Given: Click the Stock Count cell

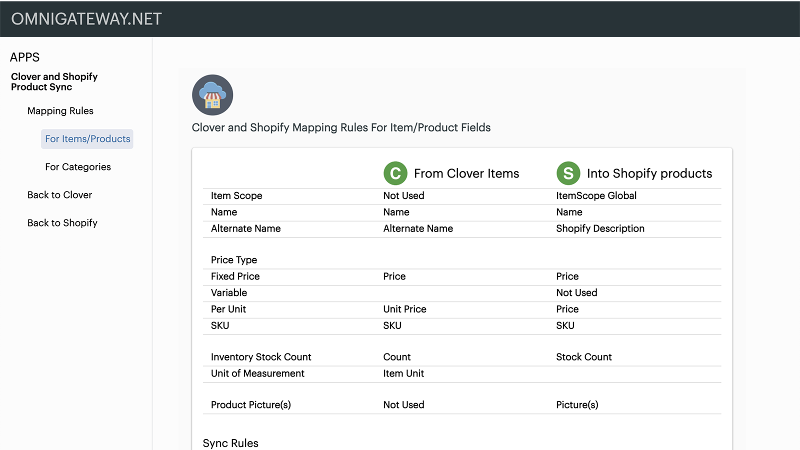Looking at the screenshot, I should (584, 357).
